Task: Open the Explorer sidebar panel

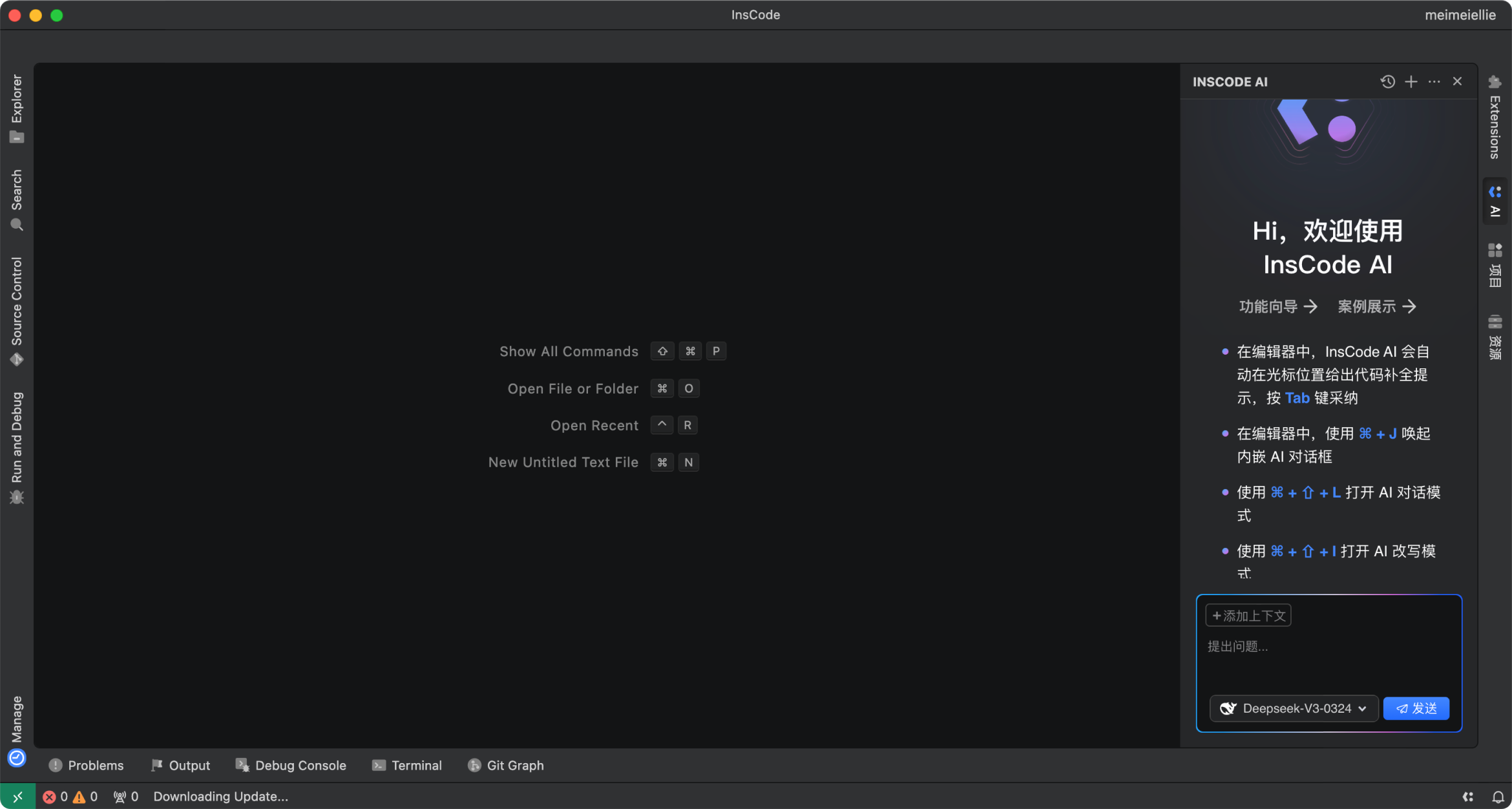Action: [17, 108]
